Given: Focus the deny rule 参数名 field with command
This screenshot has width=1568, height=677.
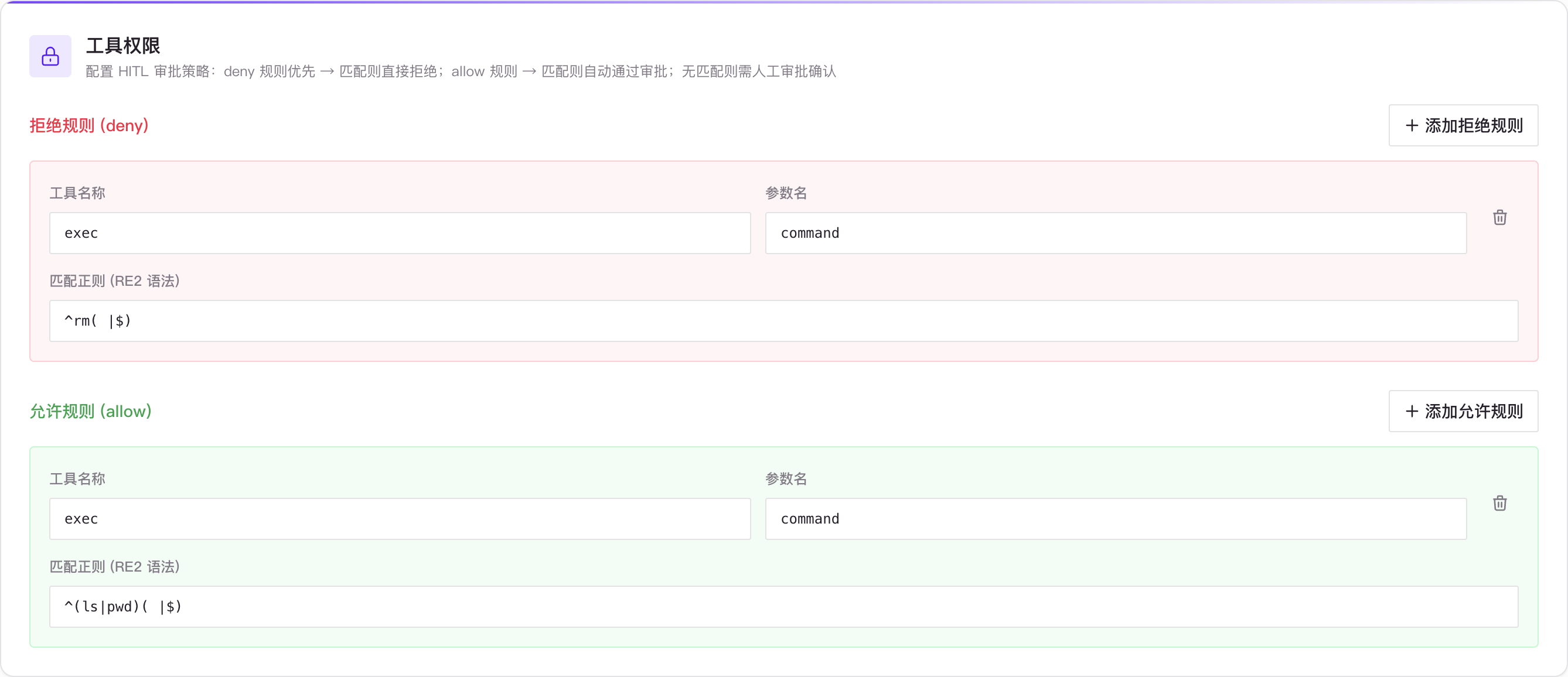Looking at the screenshot, I should tap(1115, 233).
